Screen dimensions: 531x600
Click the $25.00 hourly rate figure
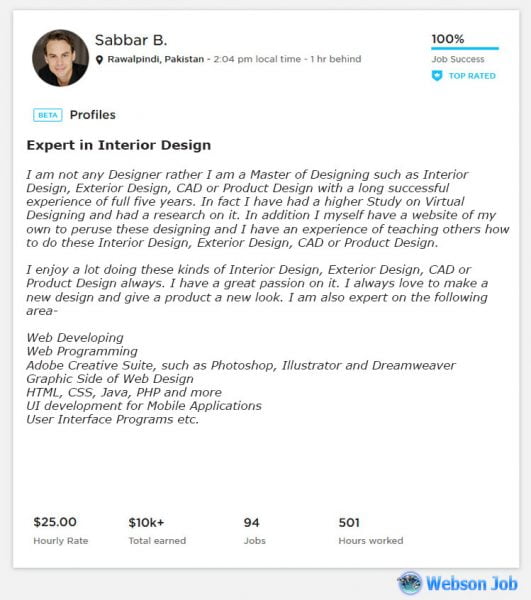(55, 522)
